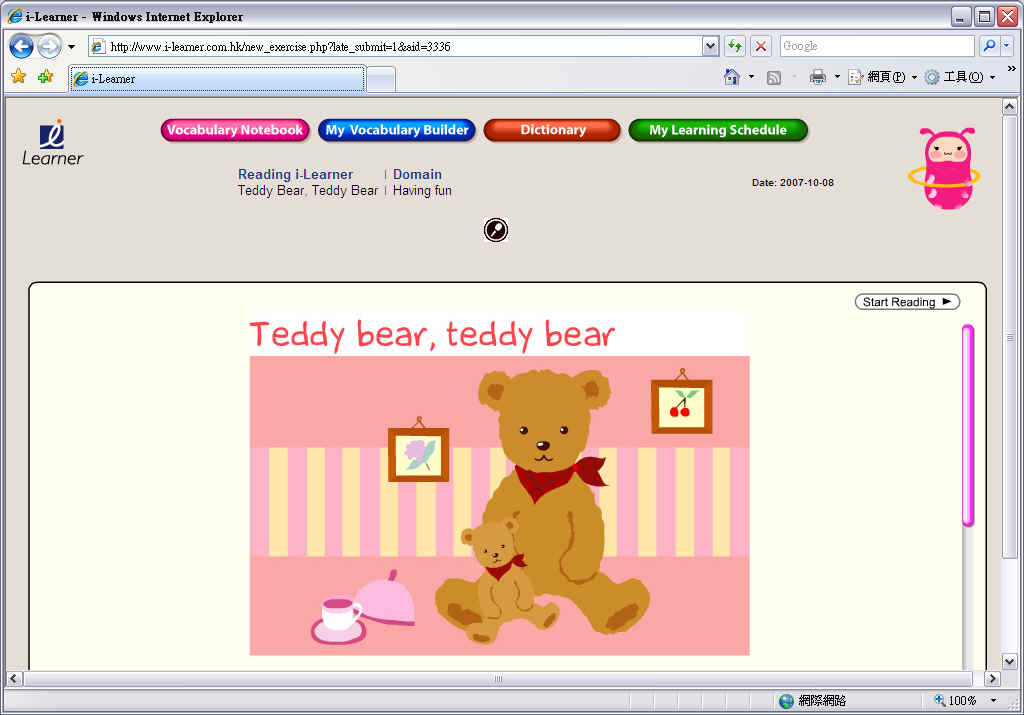Screen dimensions: 1024x715
Task: Expand the search provider options dropdown
Action: point(1009,46)
